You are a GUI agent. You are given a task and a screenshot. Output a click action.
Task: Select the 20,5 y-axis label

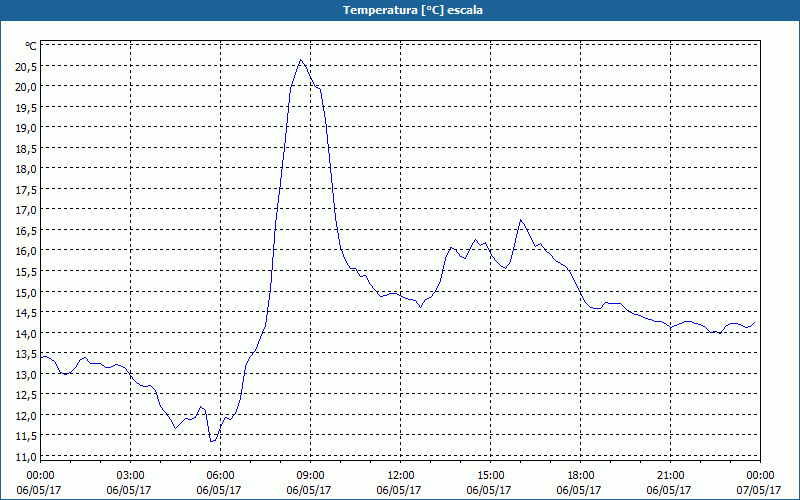coord(26,67)
